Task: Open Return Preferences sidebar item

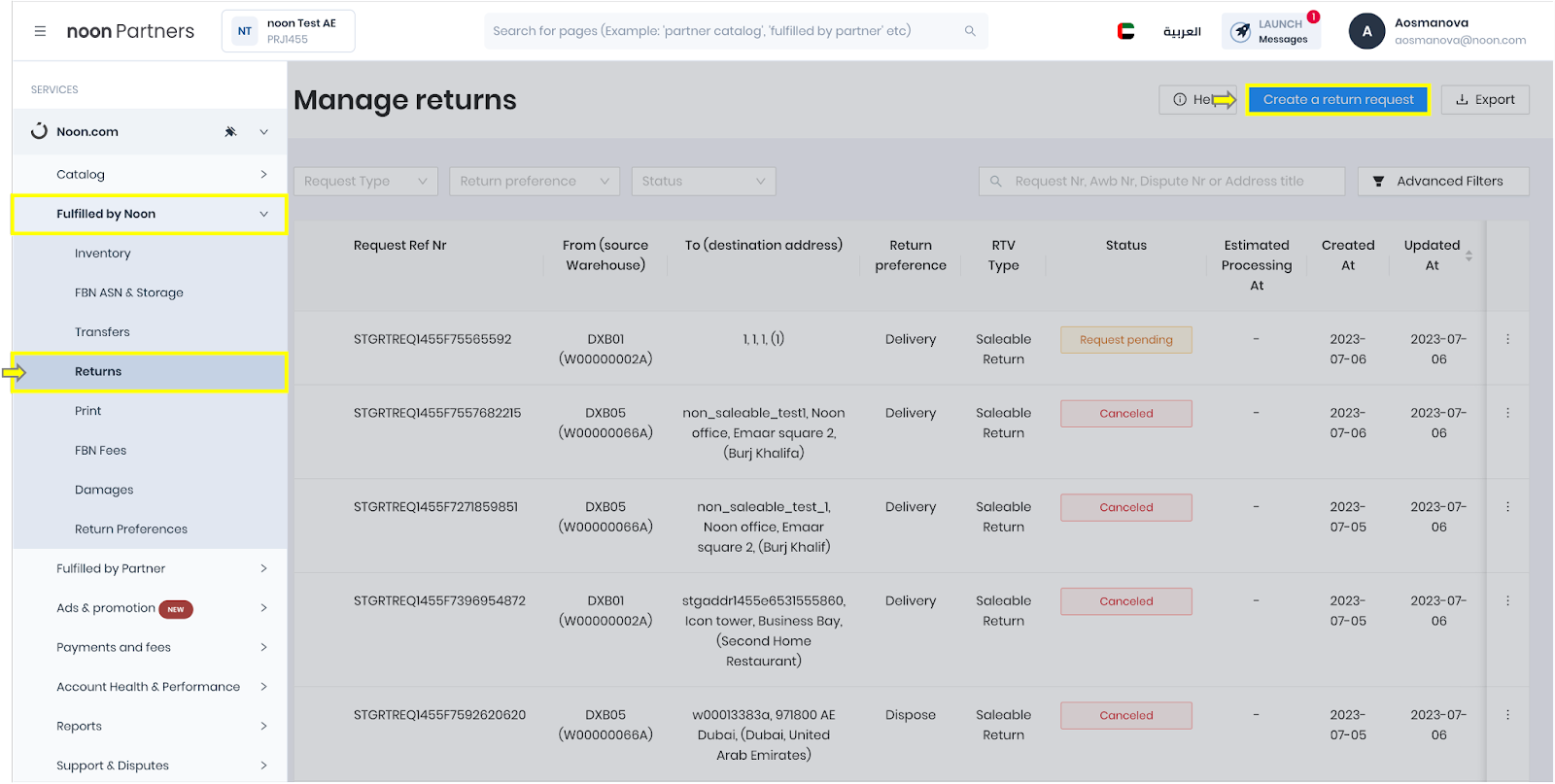Action: pyautogui.click(x=131, y=529)
